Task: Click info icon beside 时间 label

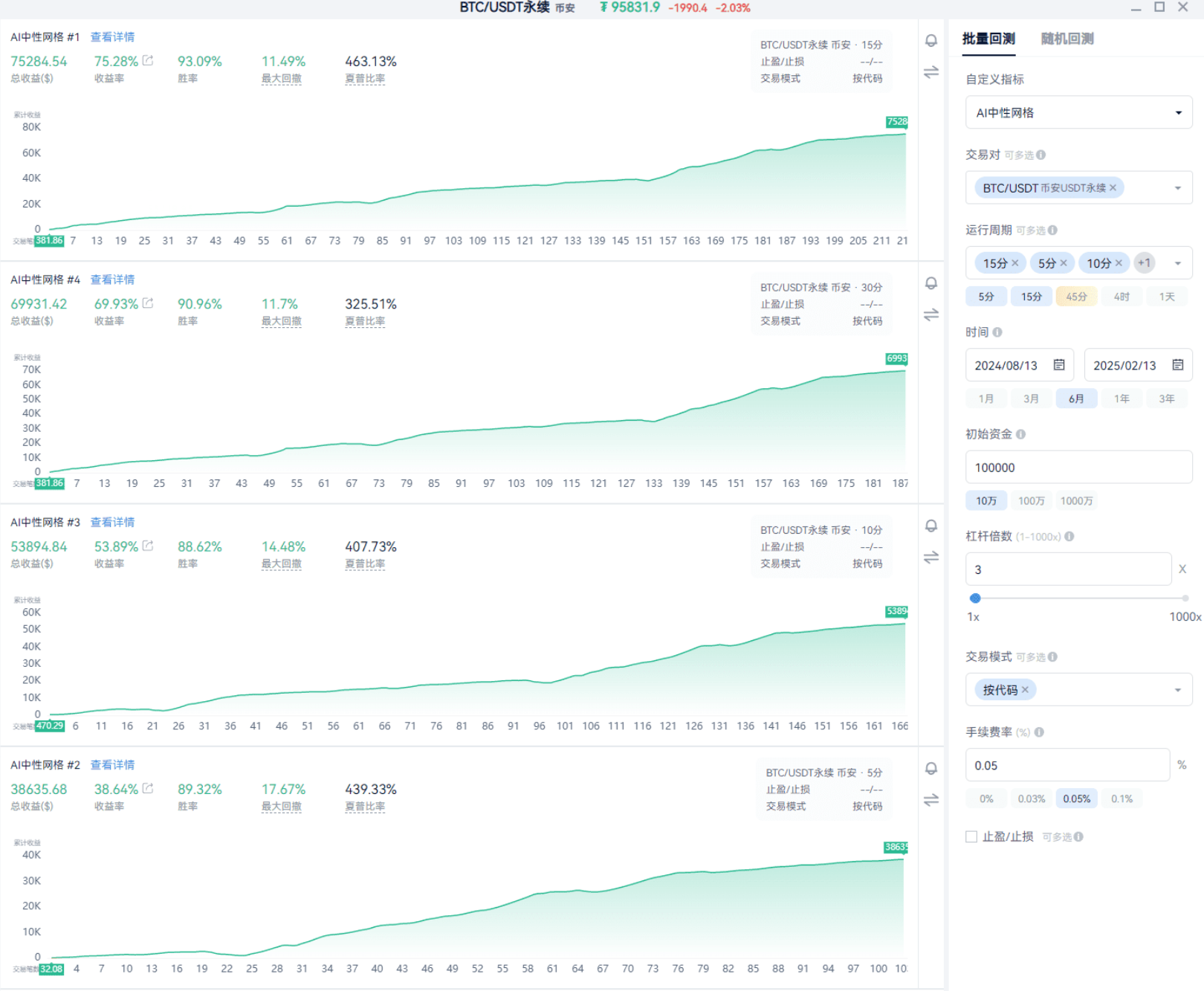Action: click(x=997, y=332)
